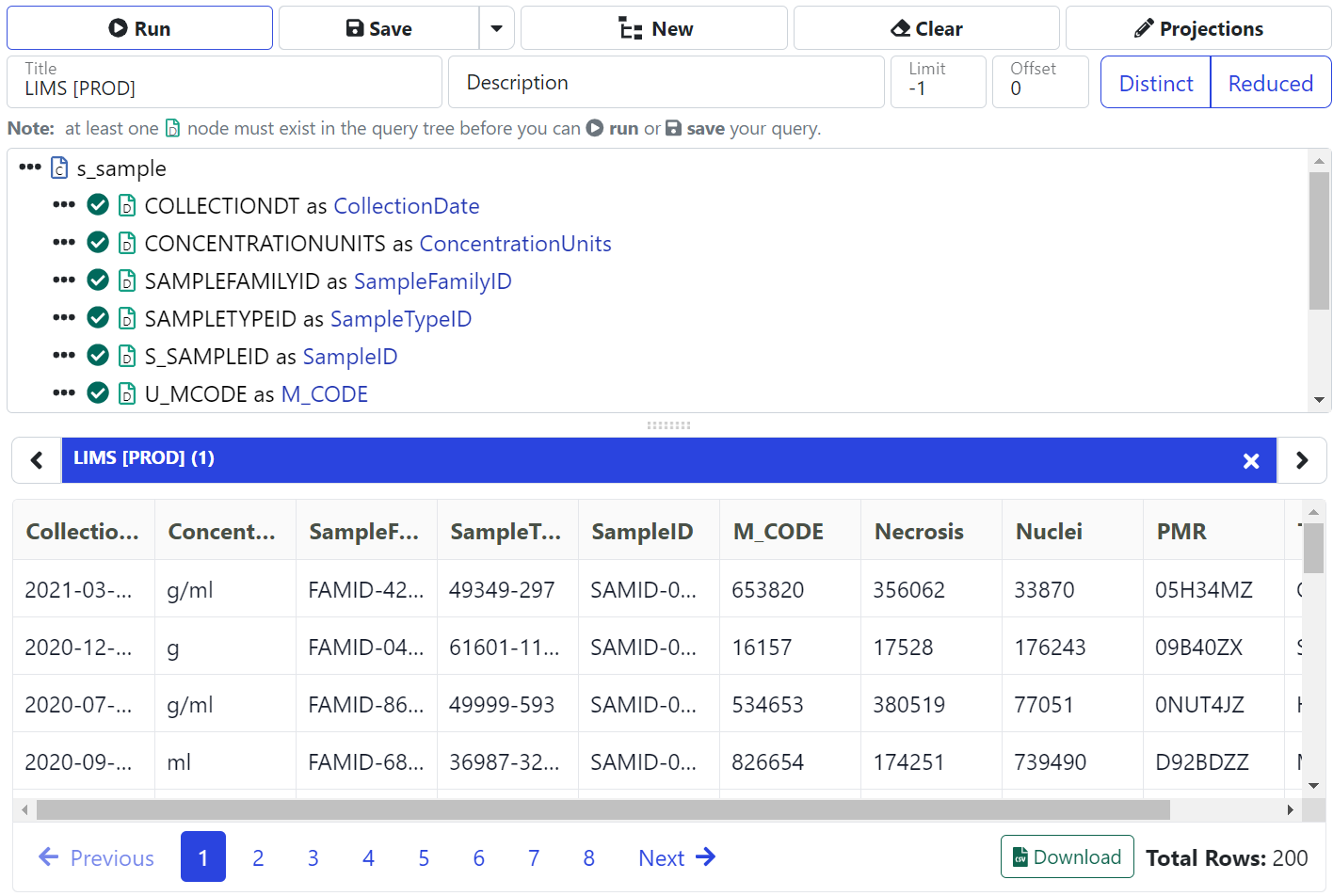1333x896 pixels.
Task: Close the LIMS [PROD] (1) results tab
Action: (x=1250, y=460)
